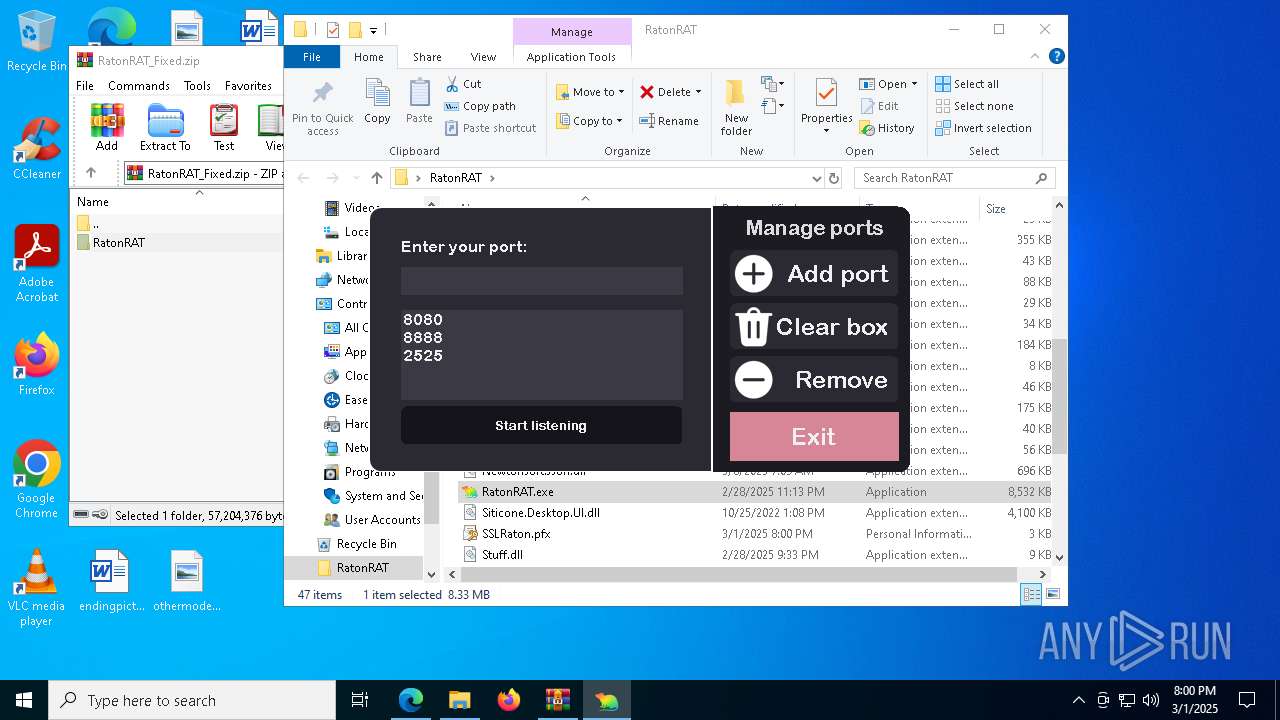Screen dimensions: 1280x720
Task: Click the Add port button
Action: [x=813, y=273]
